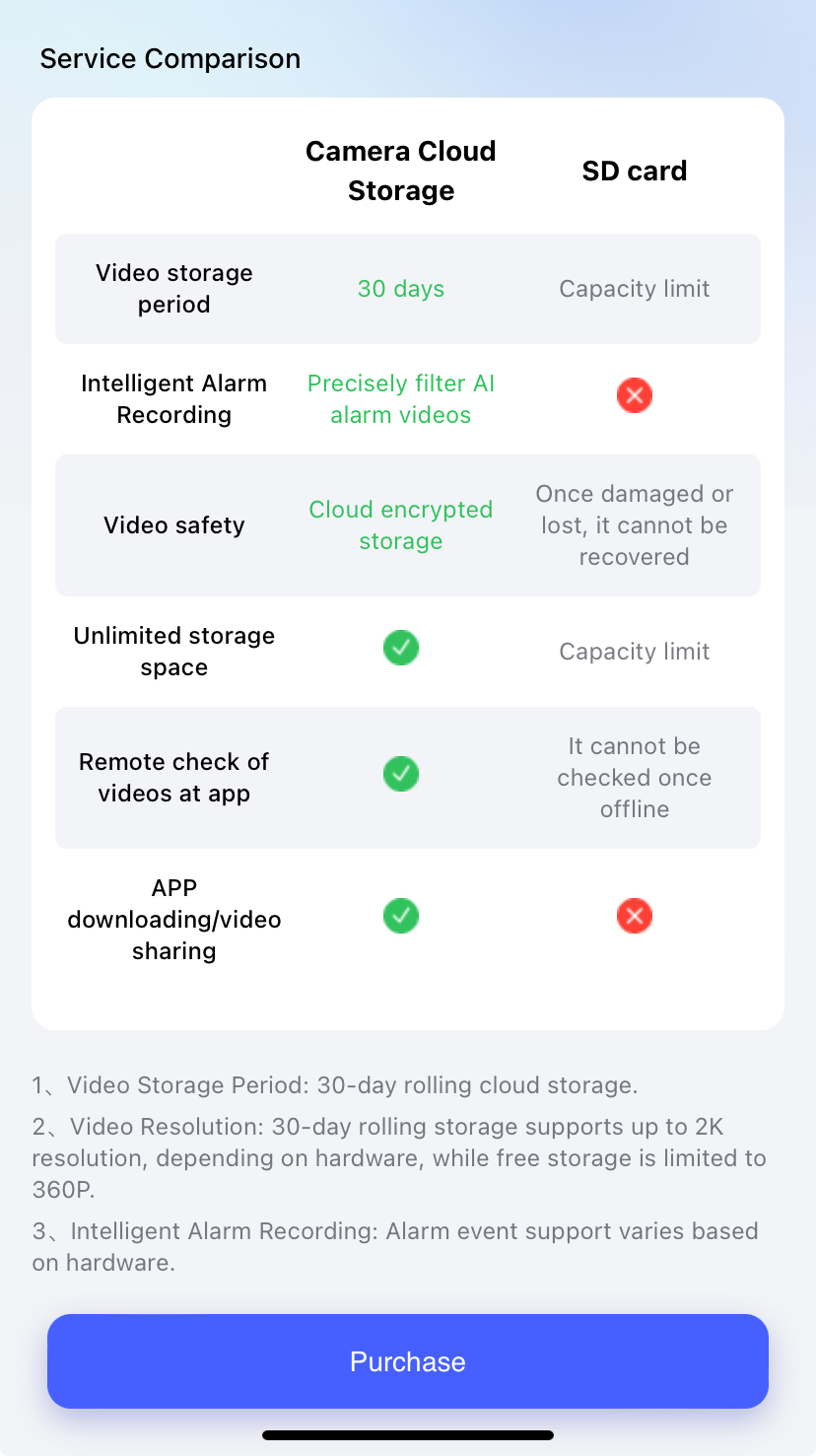816x1456 pixels.
Task: Tap the Intelligent Alarm Recording row label
Action: [x=174, y=399]
